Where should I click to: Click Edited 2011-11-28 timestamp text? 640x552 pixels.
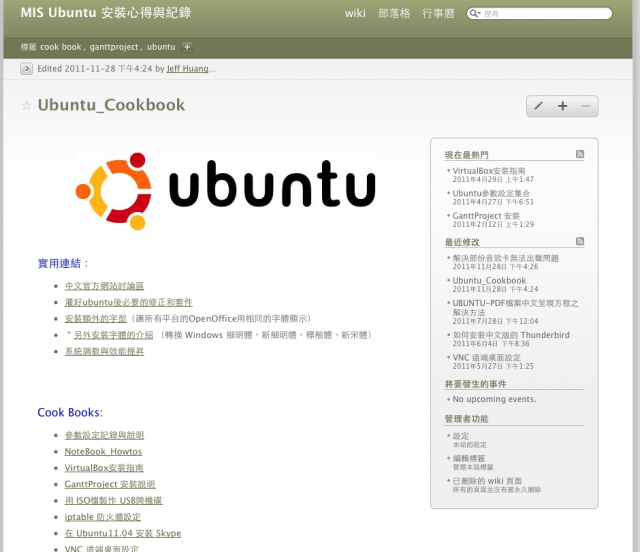95,69
